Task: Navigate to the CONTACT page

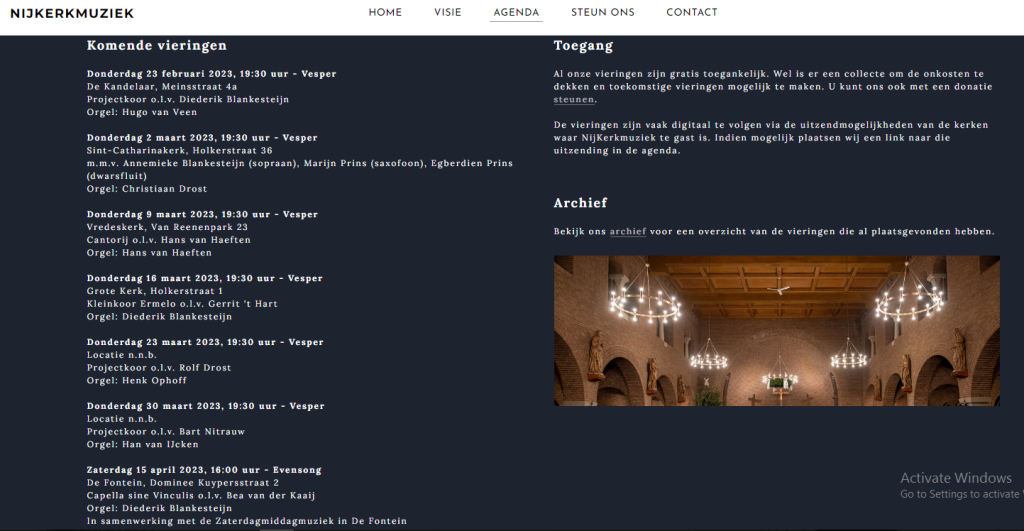Action: [691, 13]
